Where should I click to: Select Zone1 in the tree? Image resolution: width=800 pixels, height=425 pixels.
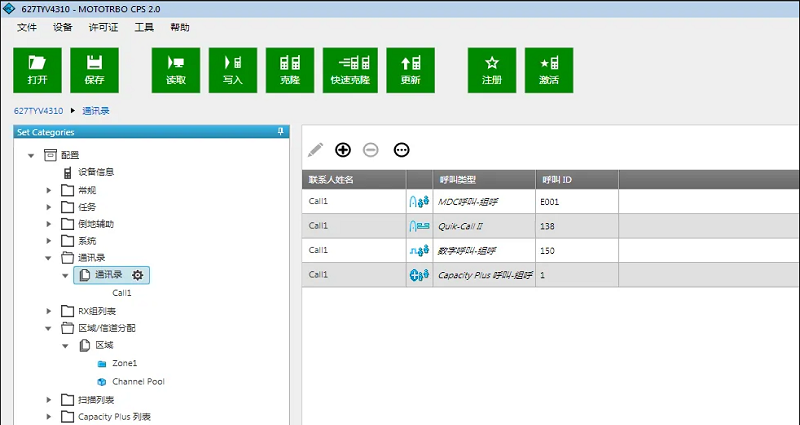(124, 363)
